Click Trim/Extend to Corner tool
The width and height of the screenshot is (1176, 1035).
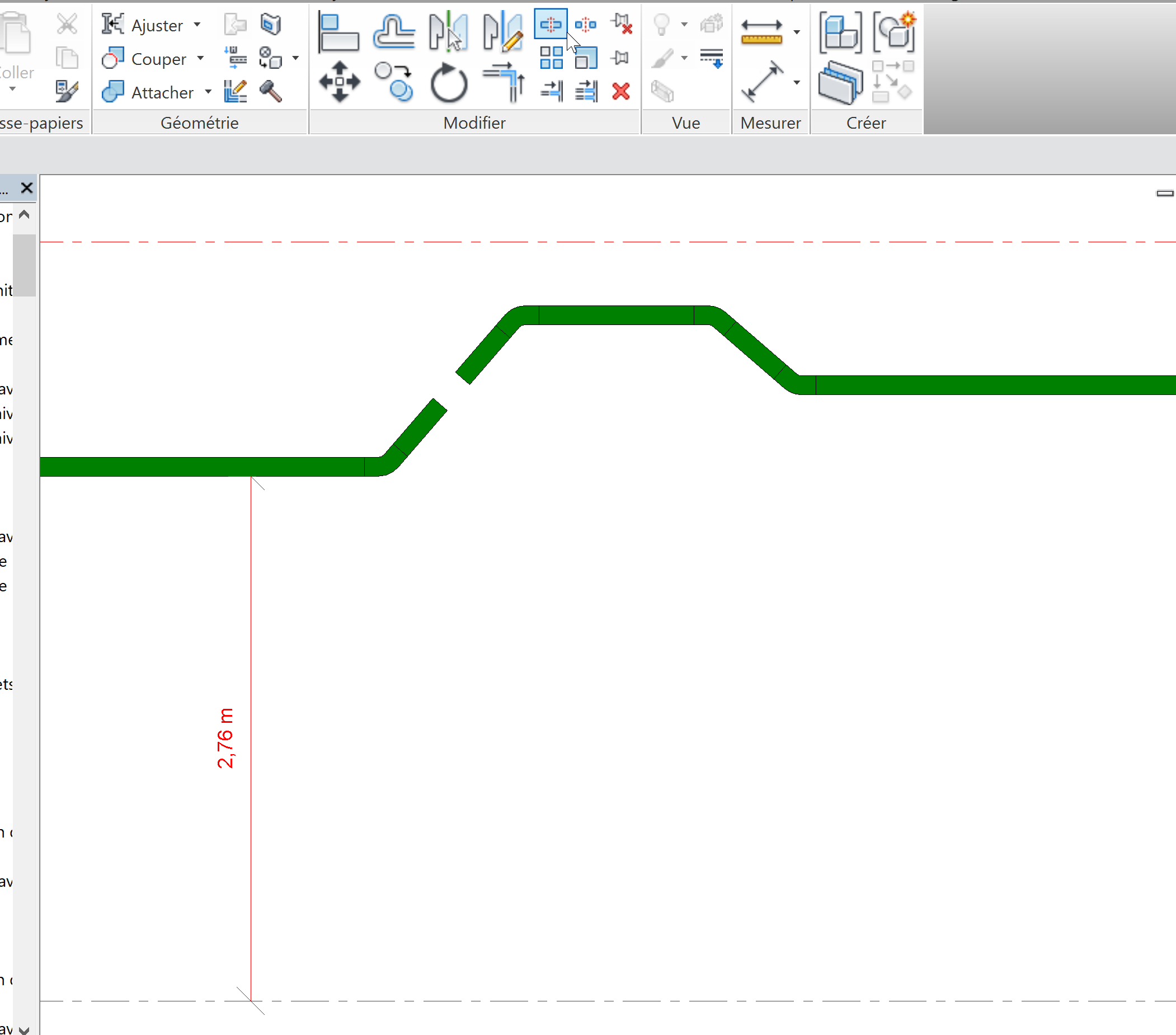click(504, 82)
